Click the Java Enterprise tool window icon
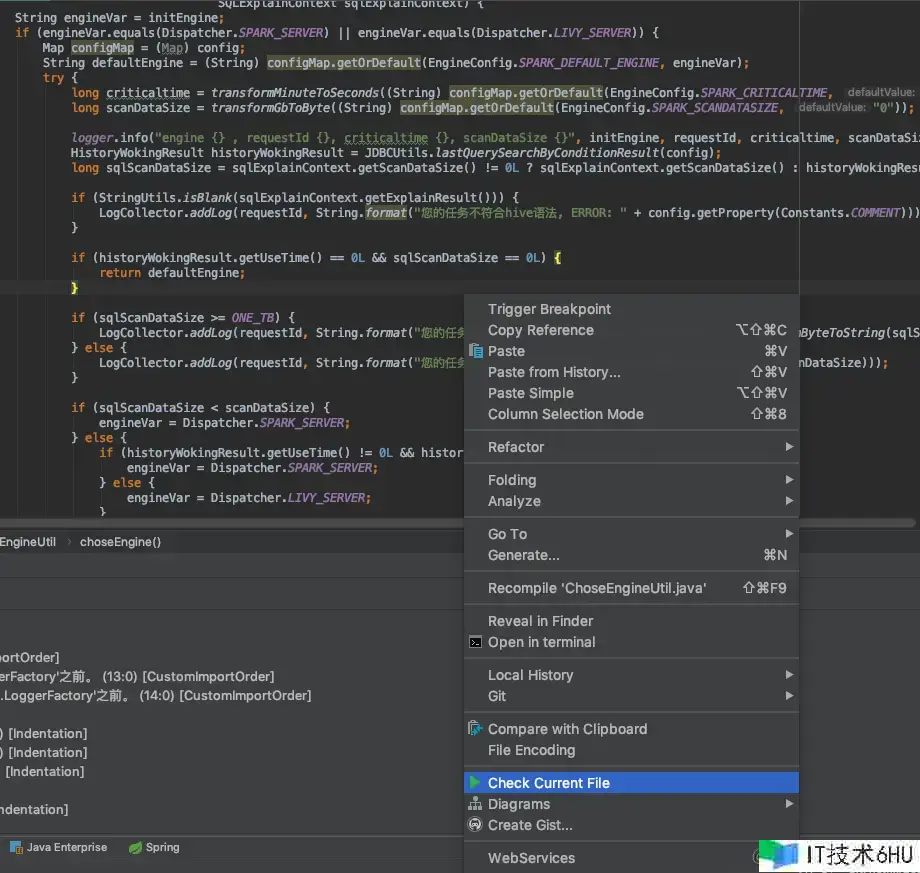The width and height of the screenshot is (920, 873). 16,847
